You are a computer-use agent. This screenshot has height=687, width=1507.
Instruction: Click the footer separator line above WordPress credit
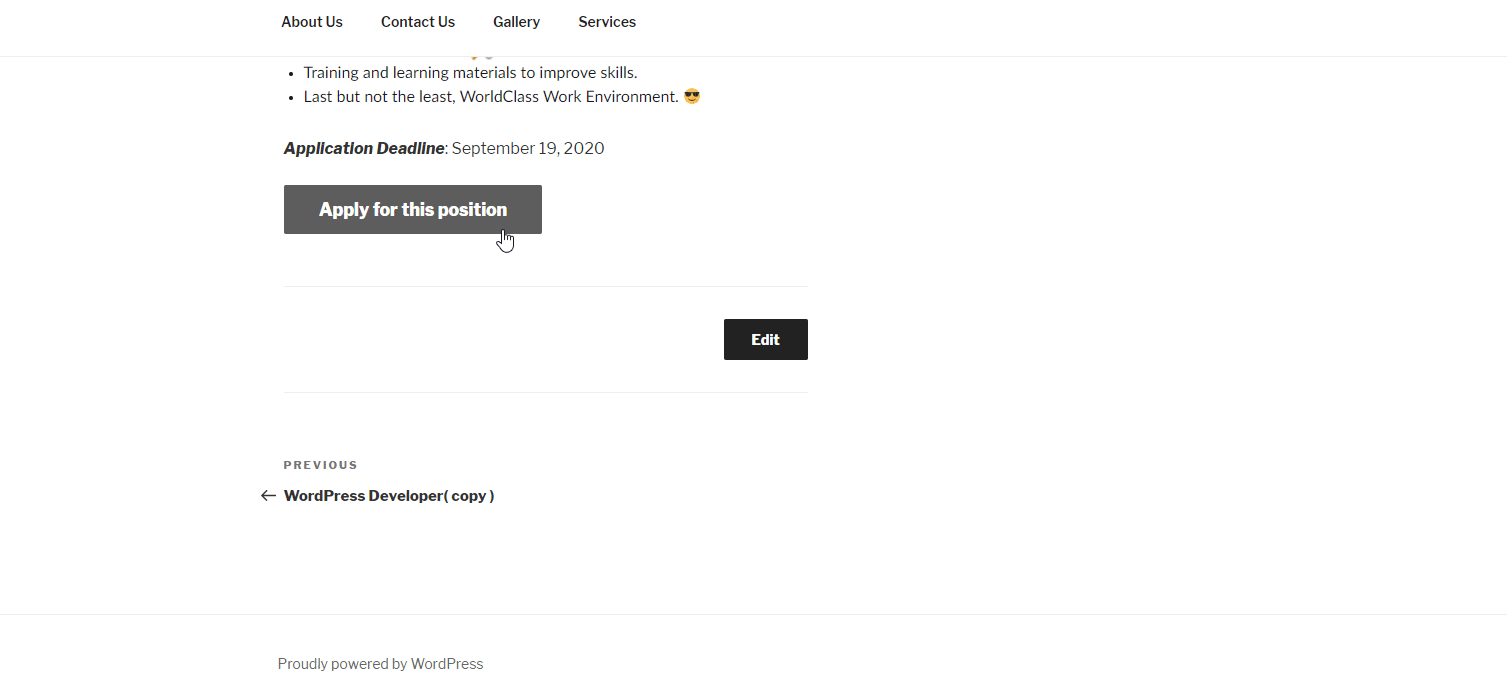tap(753, 614)
